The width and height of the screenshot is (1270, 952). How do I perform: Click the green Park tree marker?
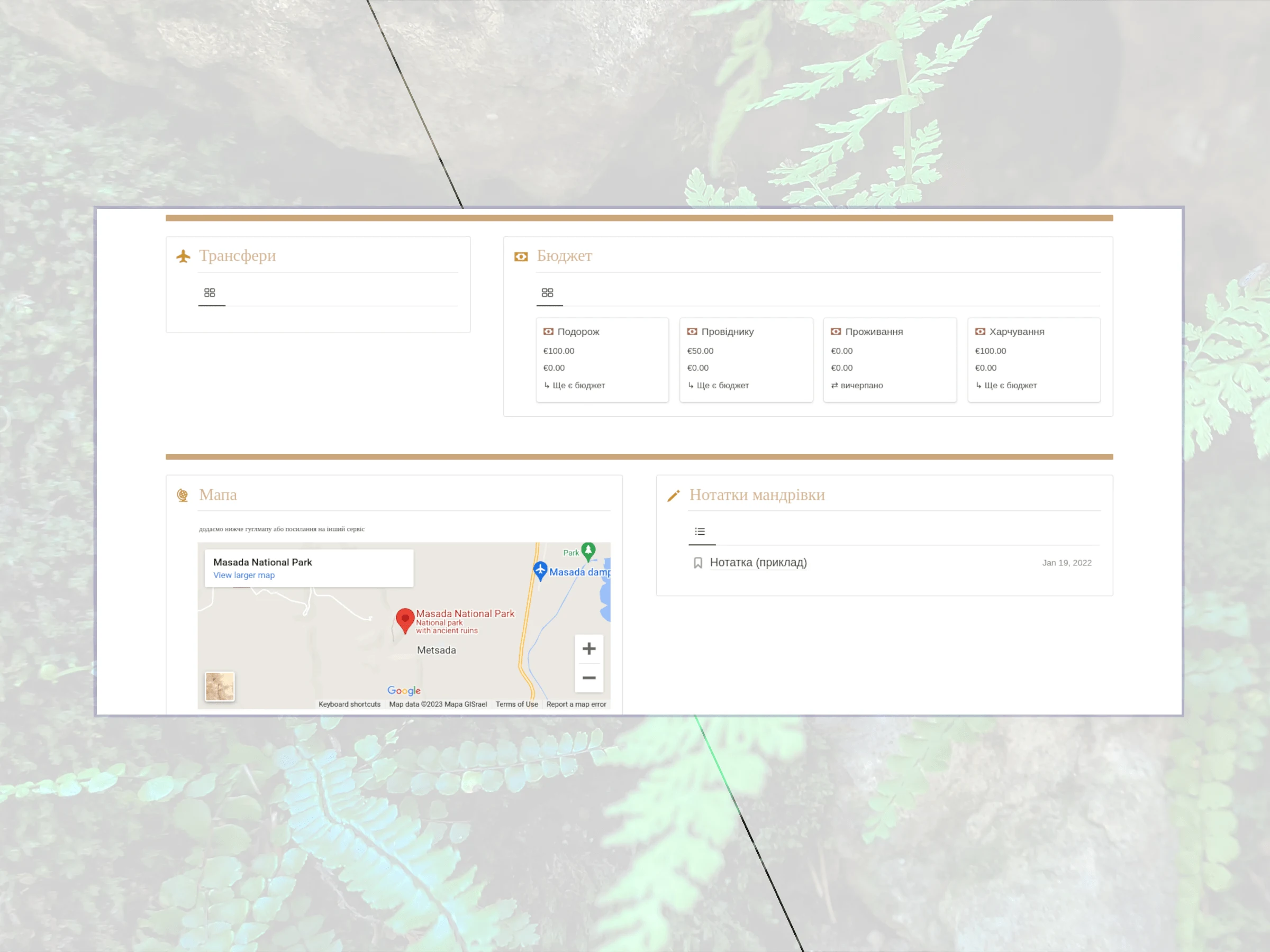(588, 552)
